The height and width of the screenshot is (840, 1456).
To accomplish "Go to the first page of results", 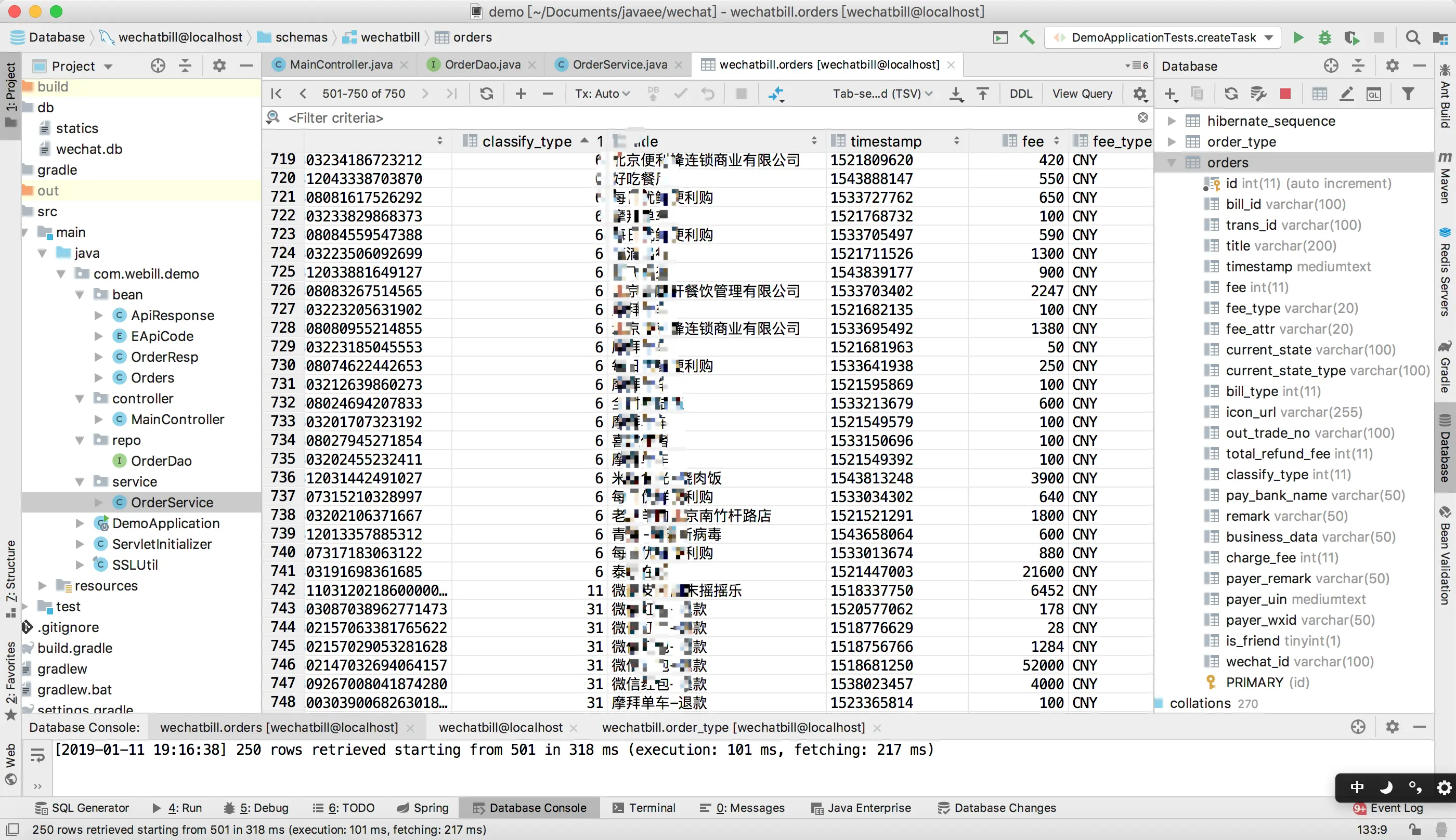I will pos(277,94).
